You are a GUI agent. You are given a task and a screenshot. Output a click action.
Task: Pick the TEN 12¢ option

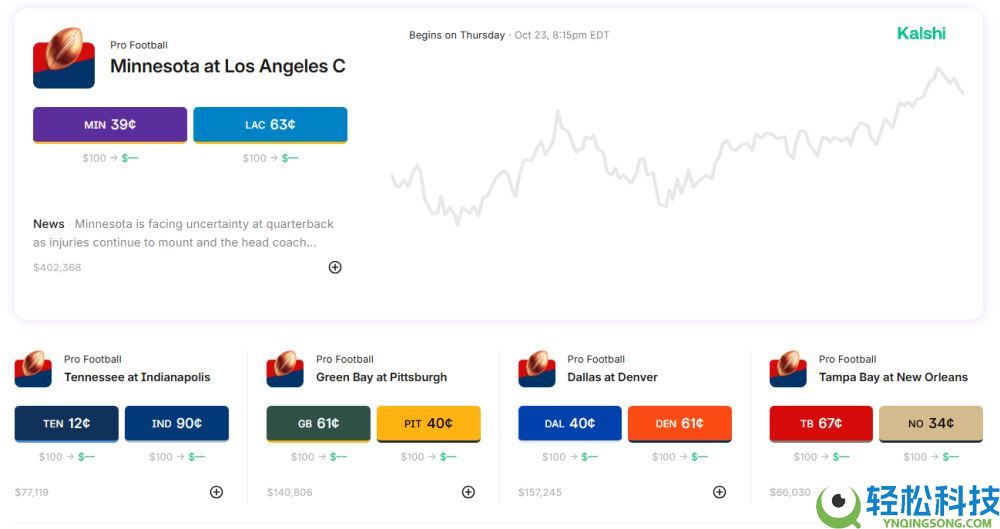pyautogui.click(x=67, y=423)
